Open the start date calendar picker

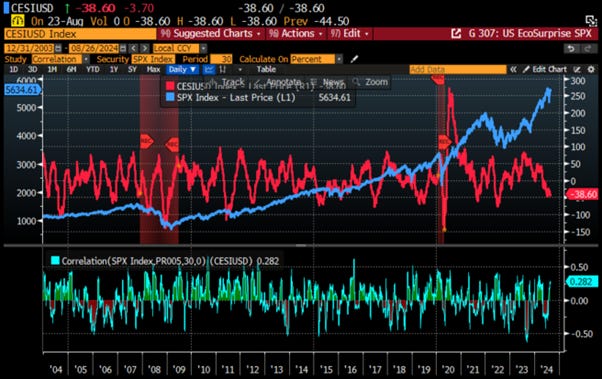(x=58, y=48)
